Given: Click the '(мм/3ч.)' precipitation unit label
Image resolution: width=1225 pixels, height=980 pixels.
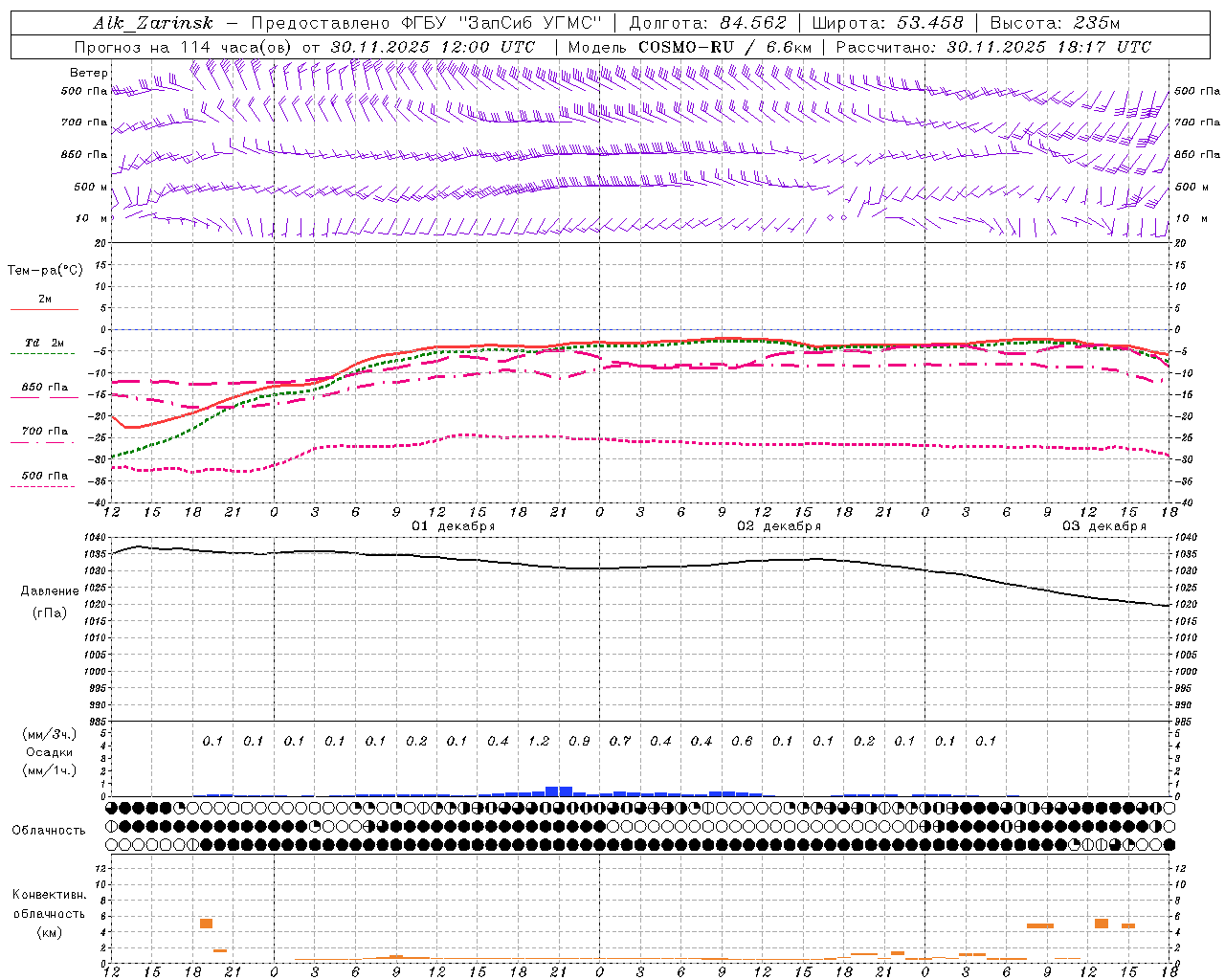Looking at the screenshot, I should coord(50,735).
